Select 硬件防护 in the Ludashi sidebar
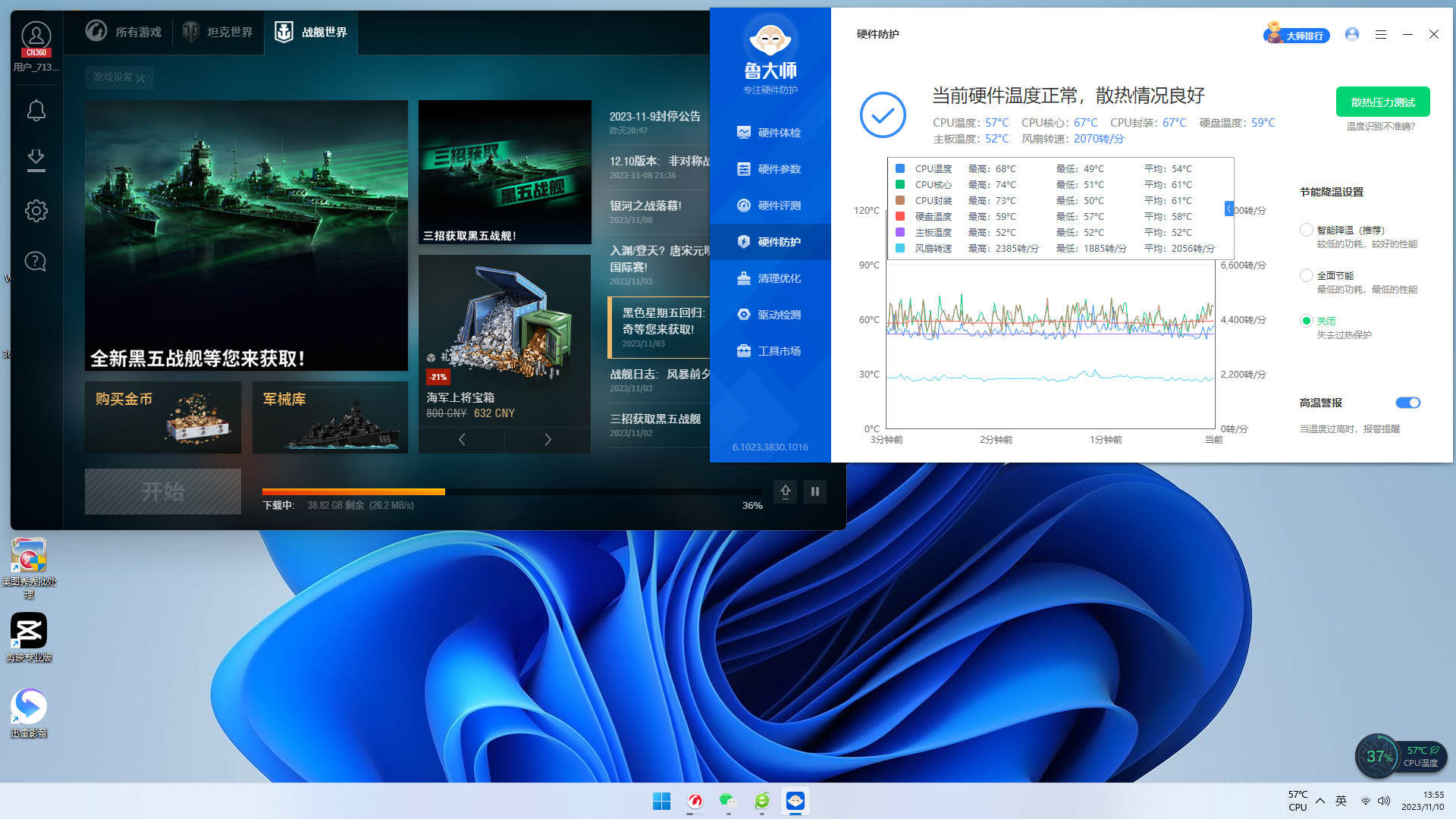Image resolution: width=1456 pixels, height=819 pixels. click(x=770, y=242)
